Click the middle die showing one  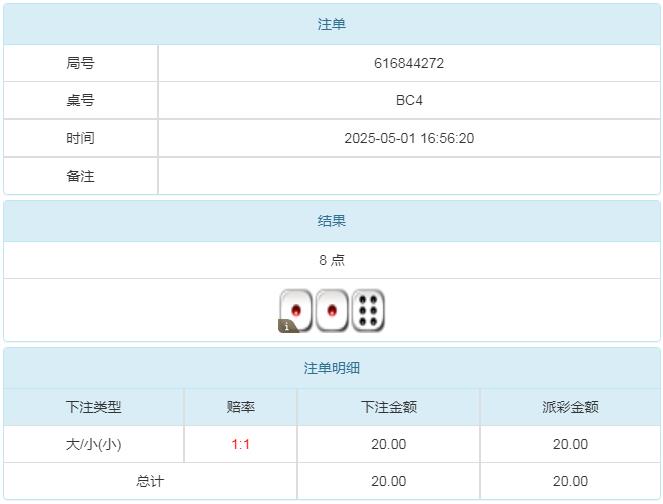tap(332, 310)
